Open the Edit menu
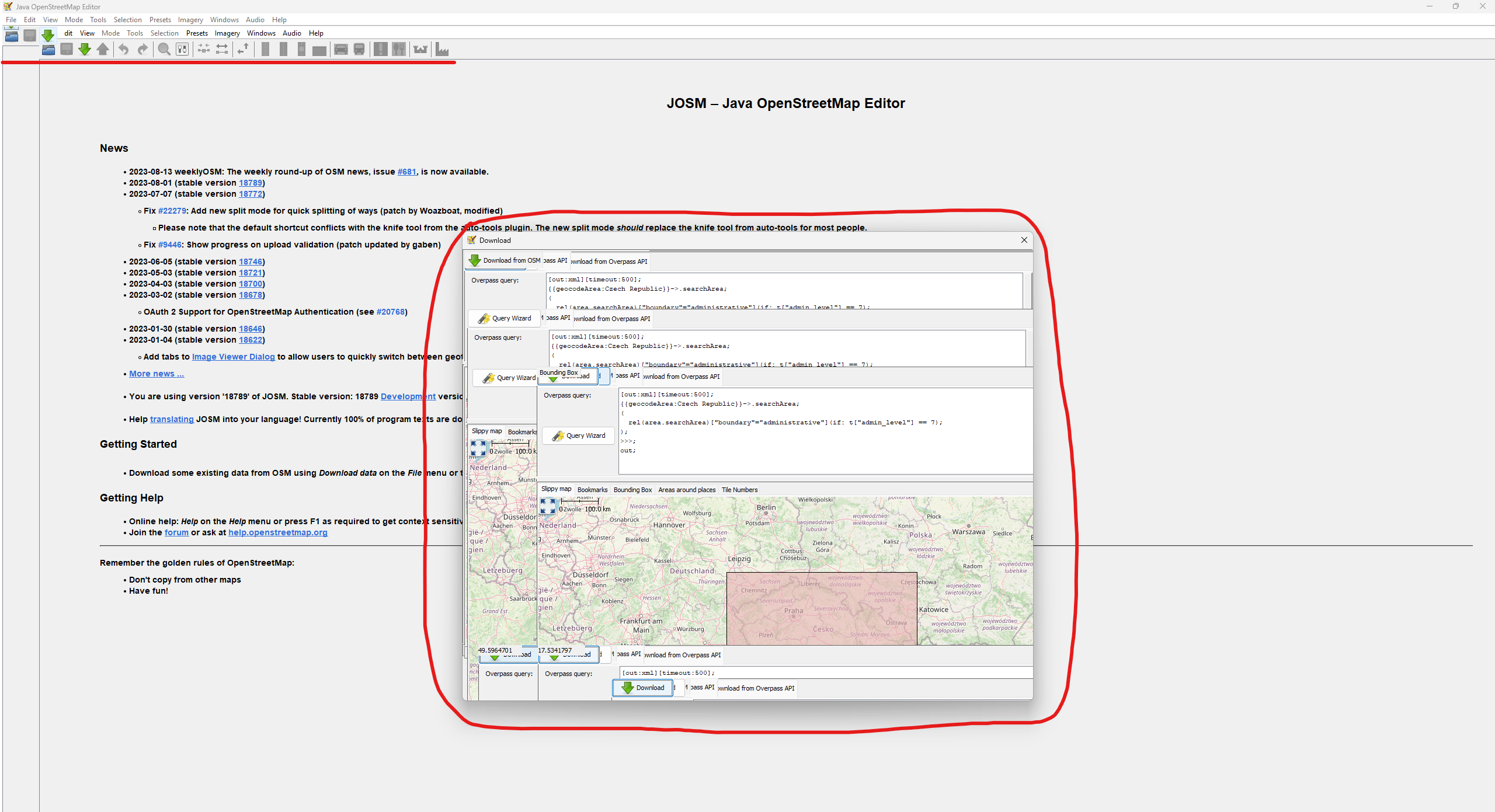This screenshot has width=1495, height=812. [x=30, y=19]
